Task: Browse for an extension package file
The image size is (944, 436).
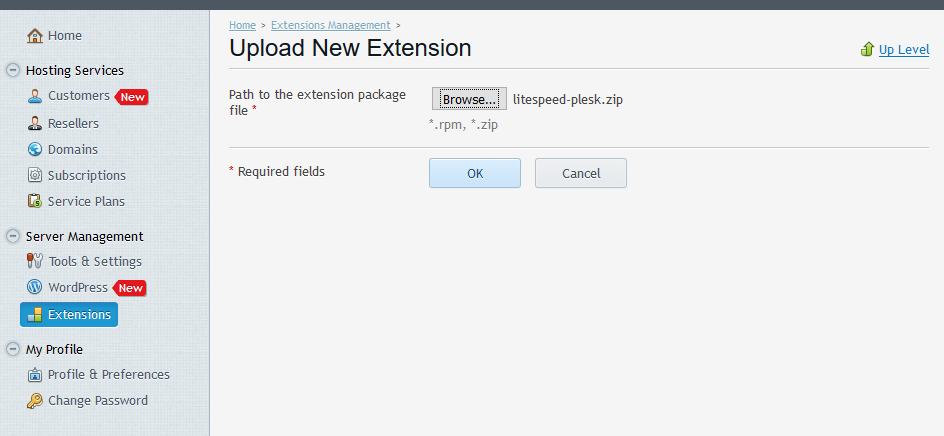Action: coord(469,99)
